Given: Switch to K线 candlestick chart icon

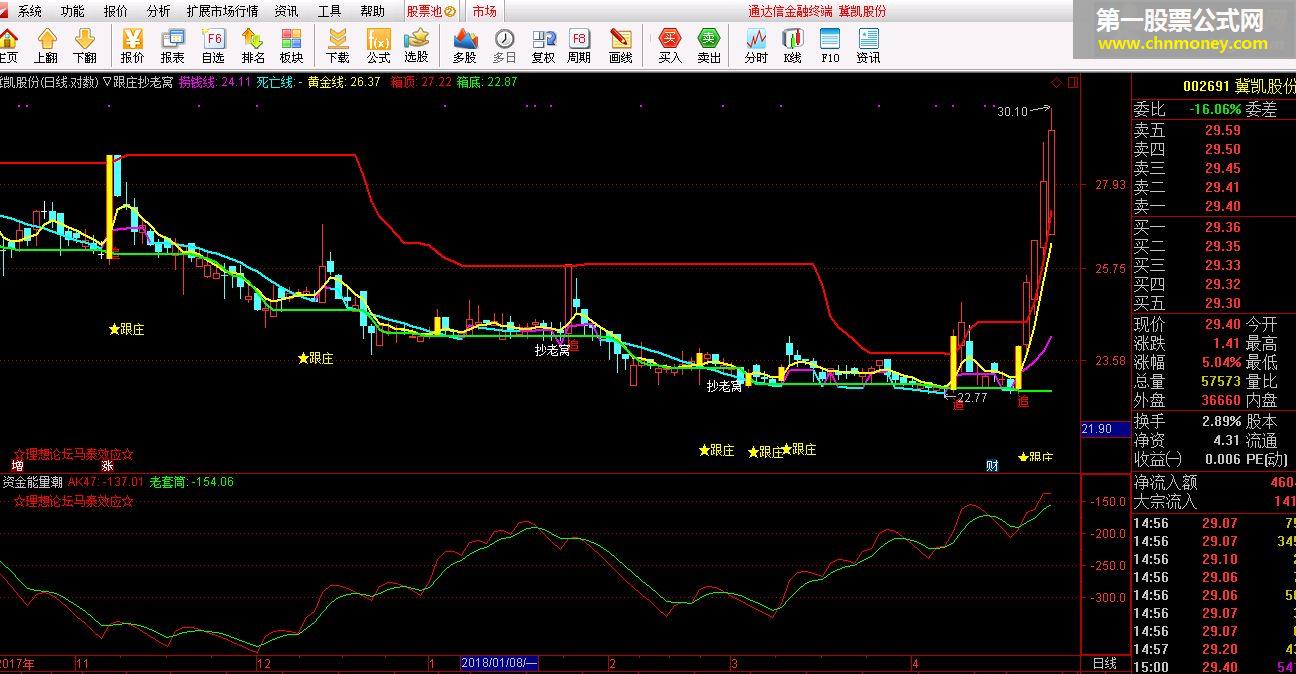Looking at the screenshot, I should [x=793, y=45].
